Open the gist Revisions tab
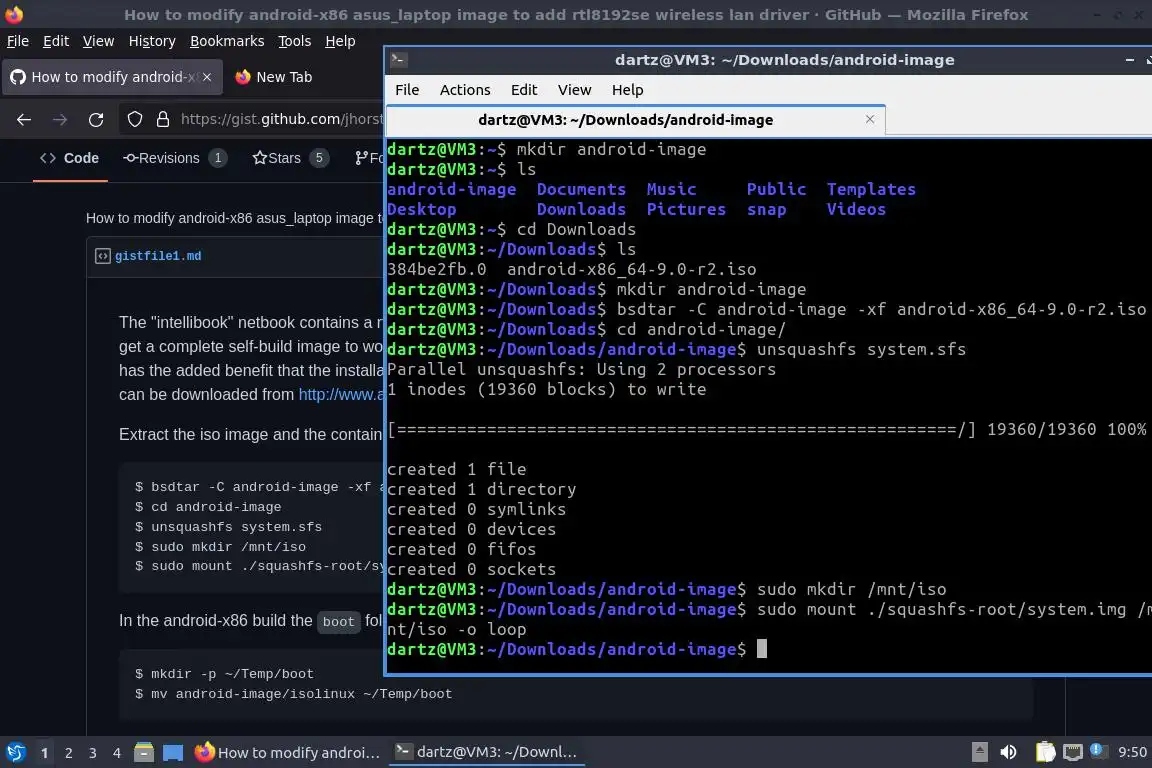Image resolution: width=1152 pixels, height=768 pixels. [175, 158]
